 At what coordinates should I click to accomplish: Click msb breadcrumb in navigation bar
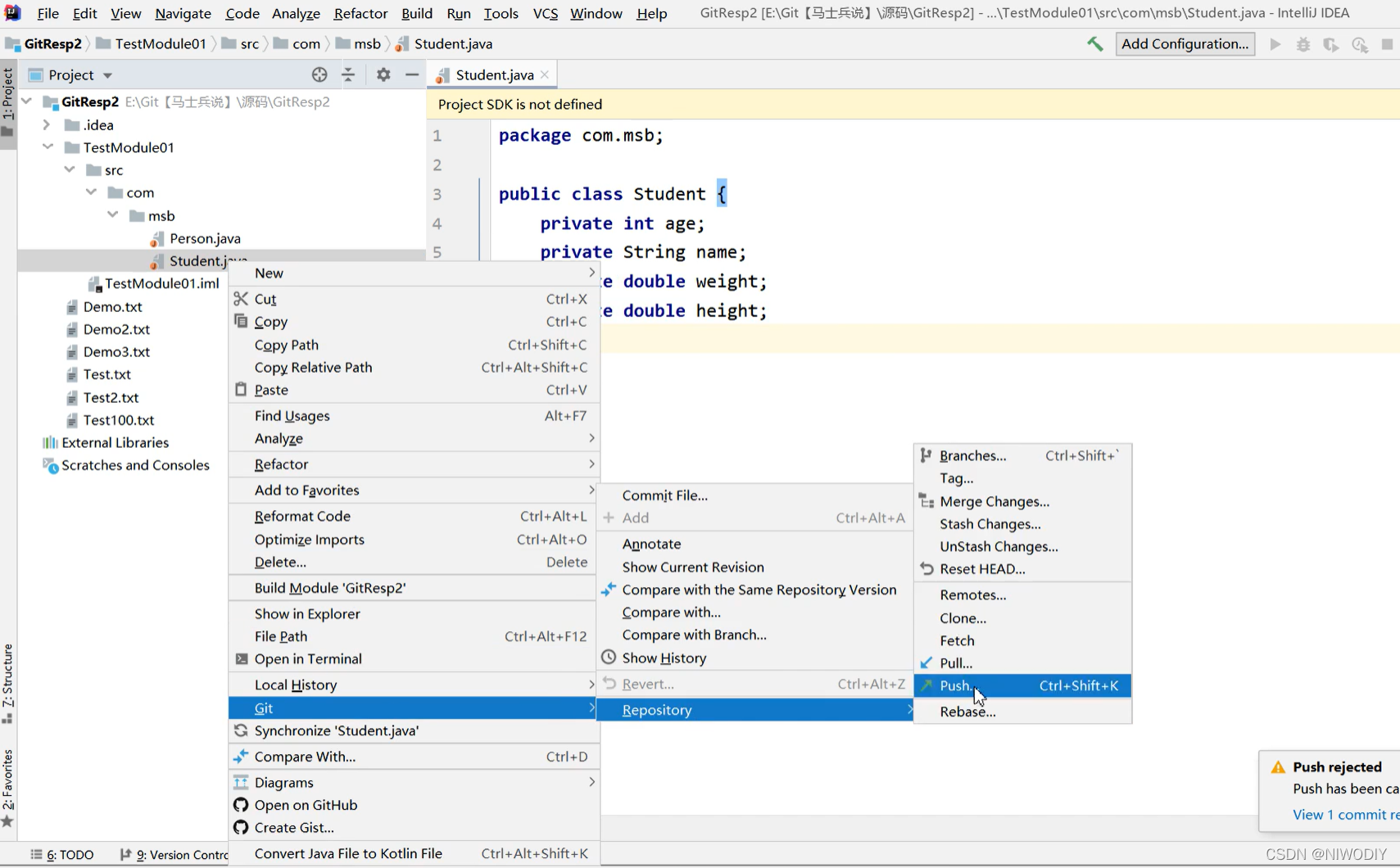[x=367, y=44]
